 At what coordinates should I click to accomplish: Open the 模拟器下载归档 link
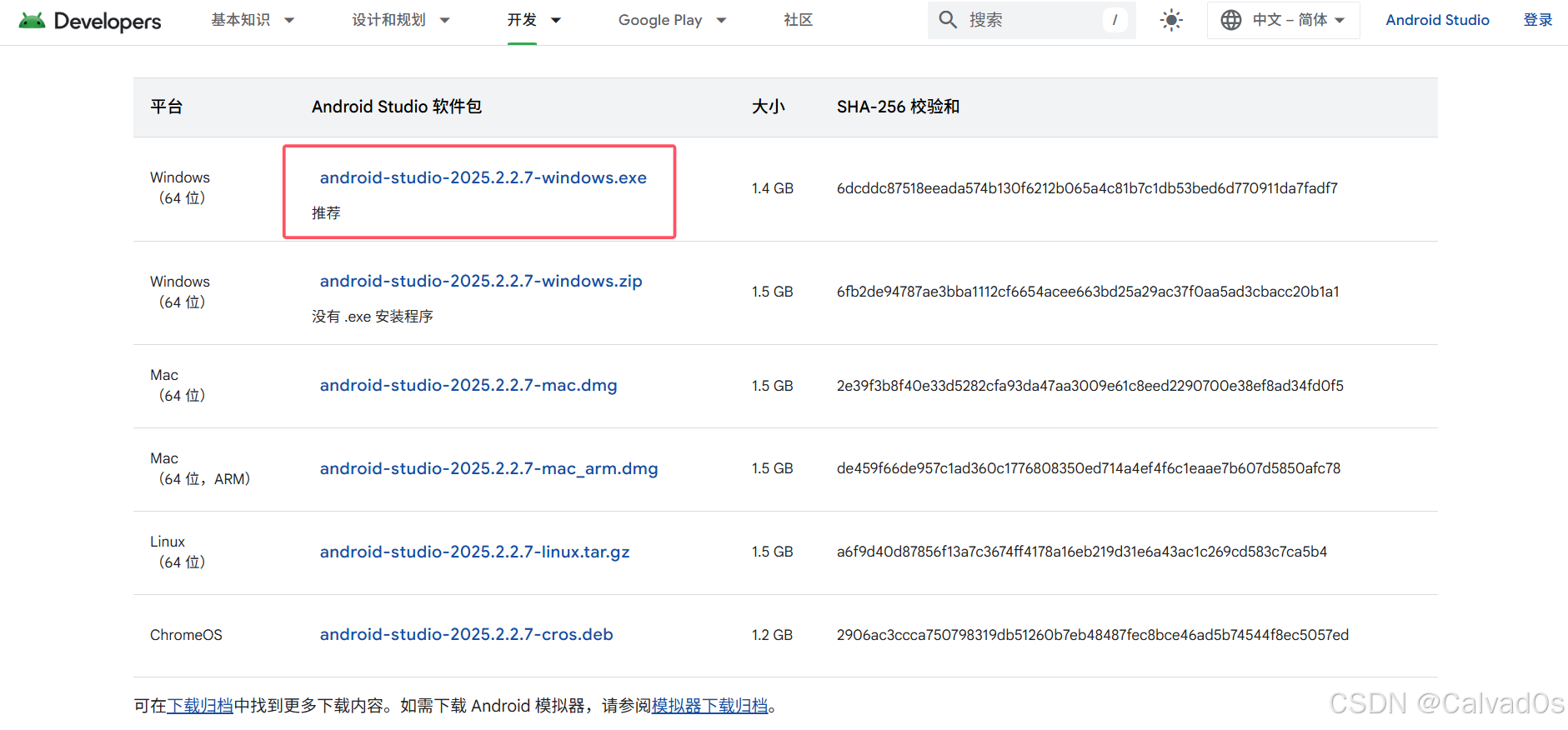(709, 706)
